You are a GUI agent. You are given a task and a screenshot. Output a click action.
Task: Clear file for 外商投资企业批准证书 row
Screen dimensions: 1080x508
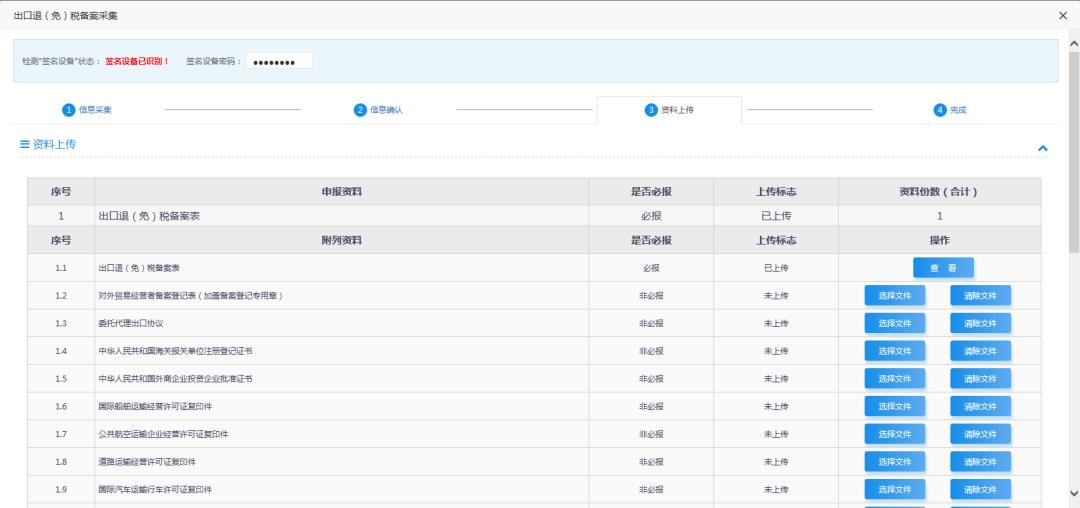(980, 379)
